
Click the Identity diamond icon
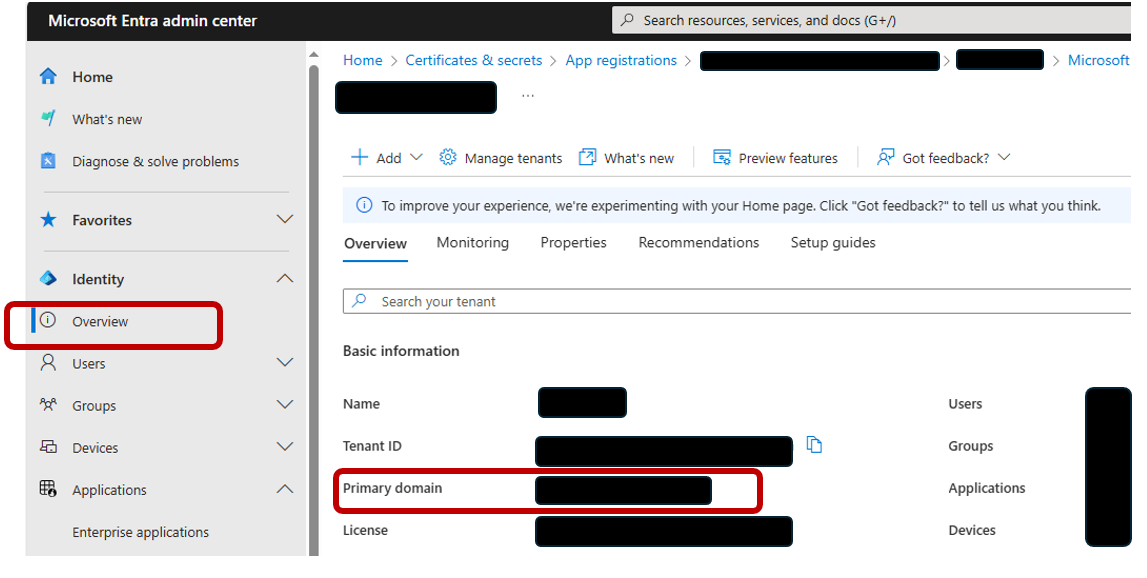(x=48, y=279)
